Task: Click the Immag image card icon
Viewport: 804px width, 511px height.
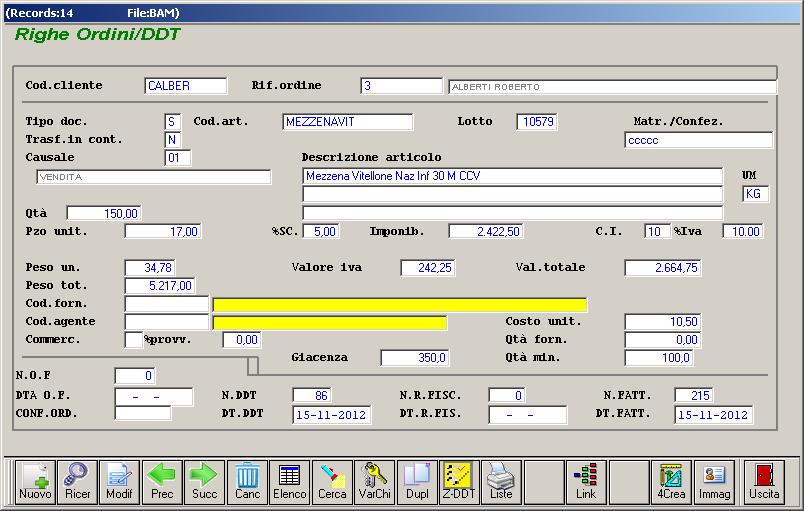Action: point(714,482)
